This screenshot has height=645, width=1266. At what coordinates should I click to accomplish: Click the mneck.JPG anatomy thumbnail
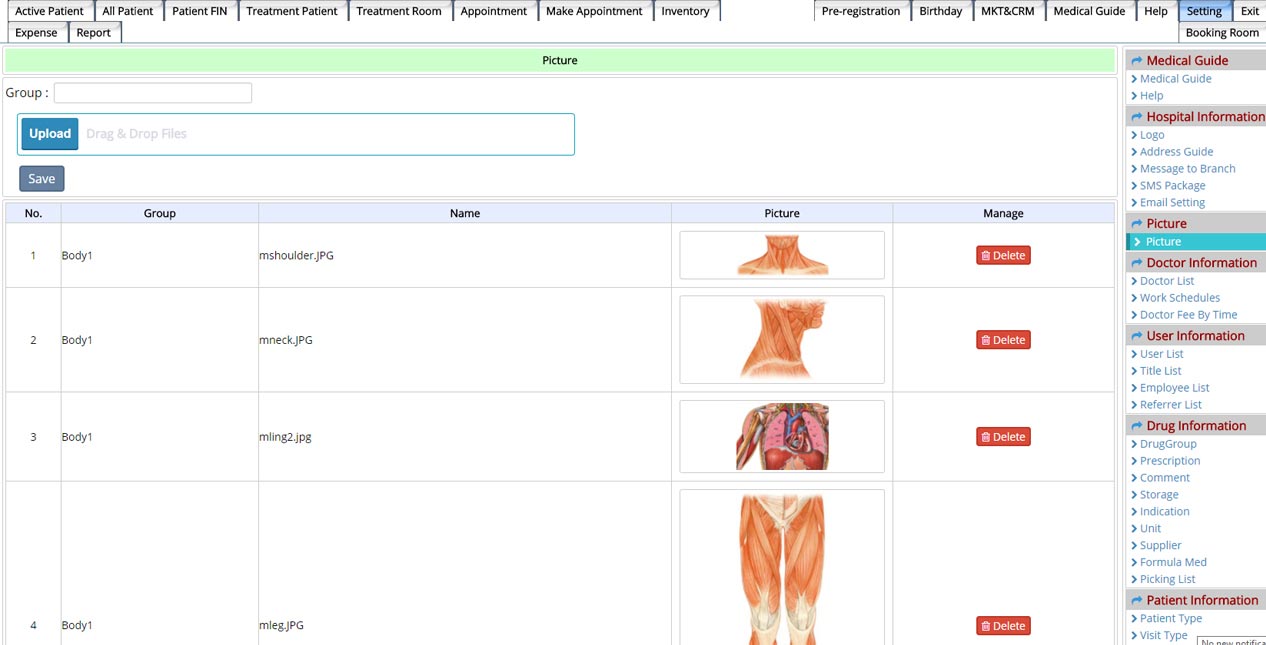click(781, 340)
